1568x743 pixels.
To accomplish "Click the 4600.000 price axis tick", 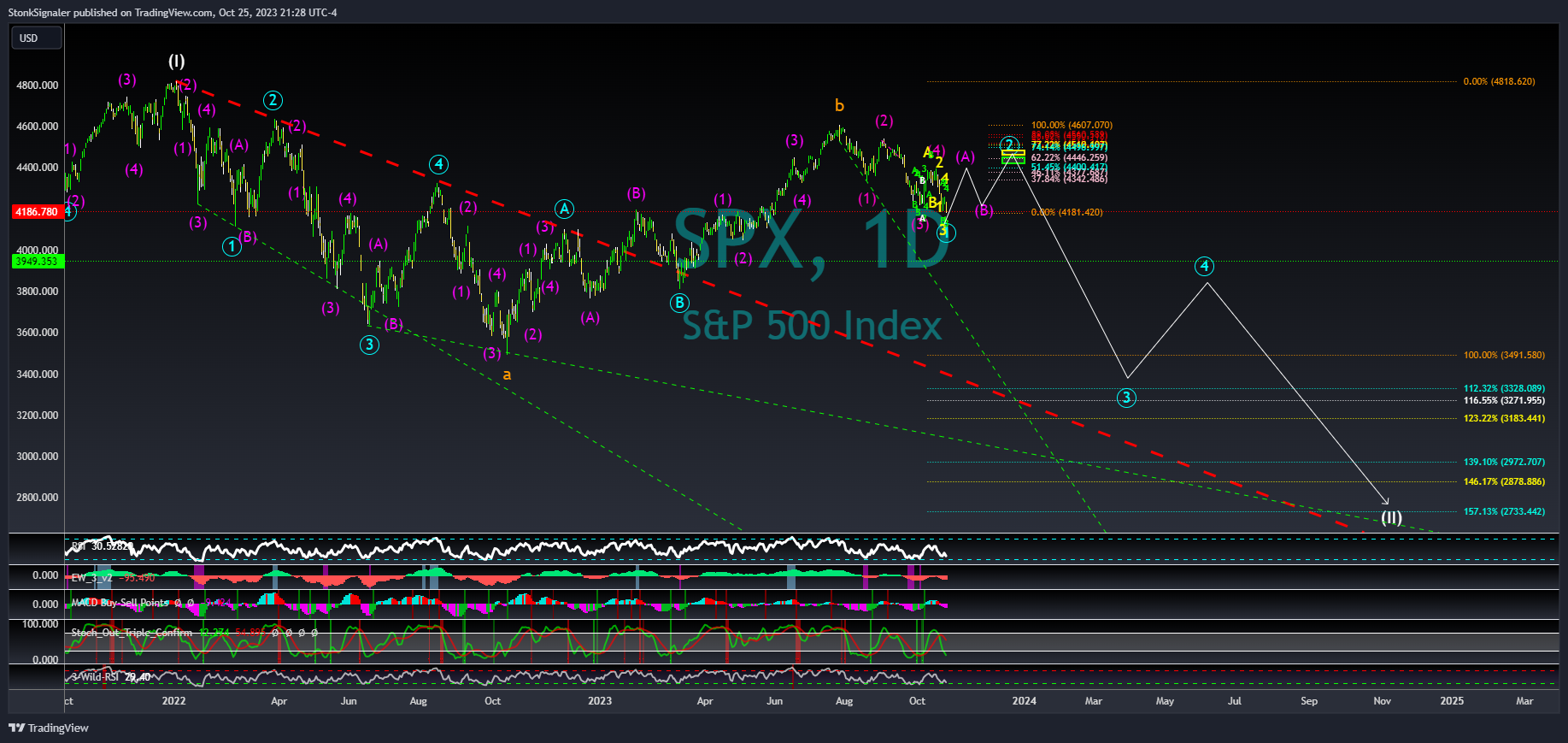I will coord(38,127).
